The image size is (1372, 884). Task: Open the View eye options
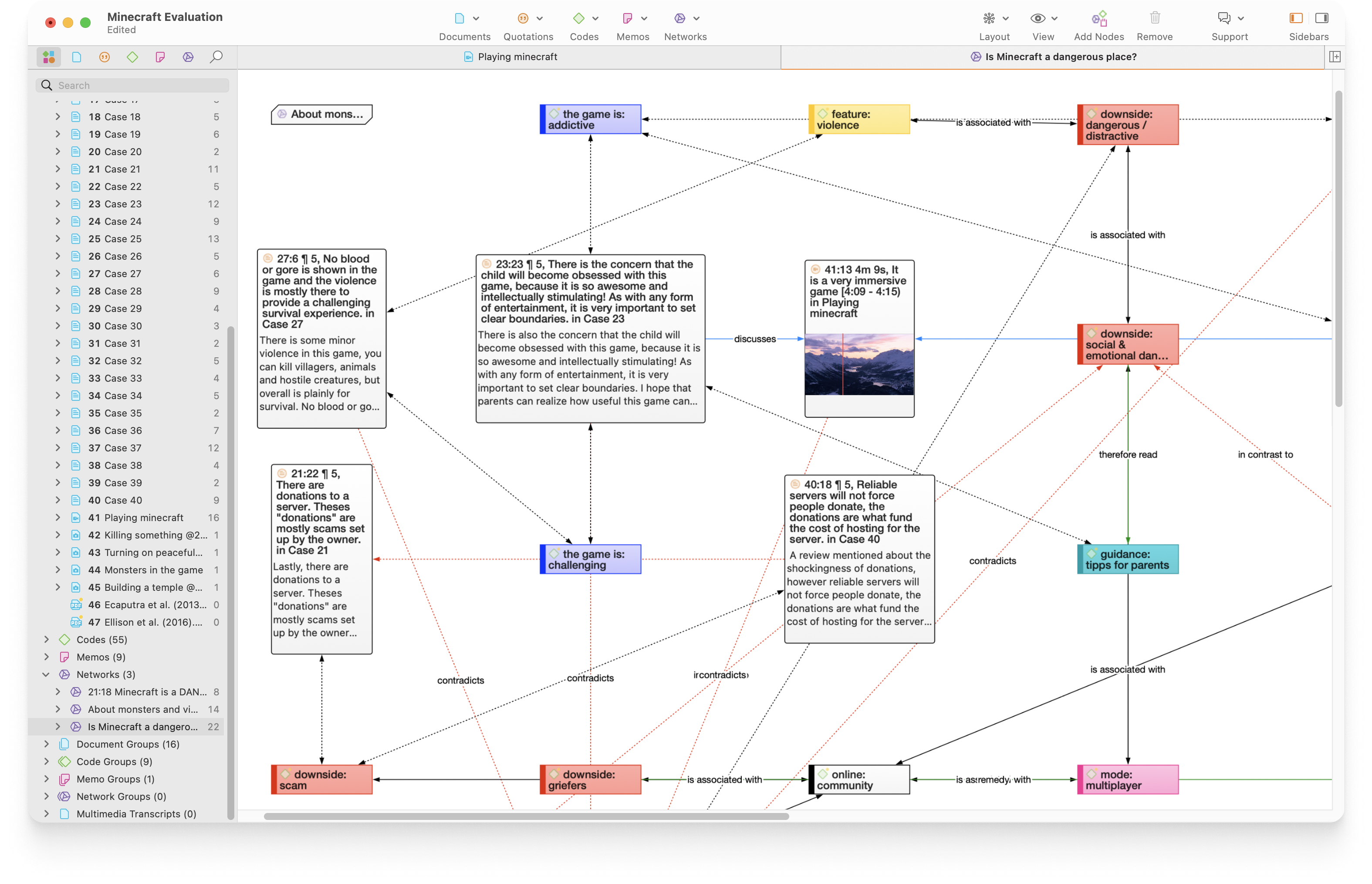click(1037, 19)
